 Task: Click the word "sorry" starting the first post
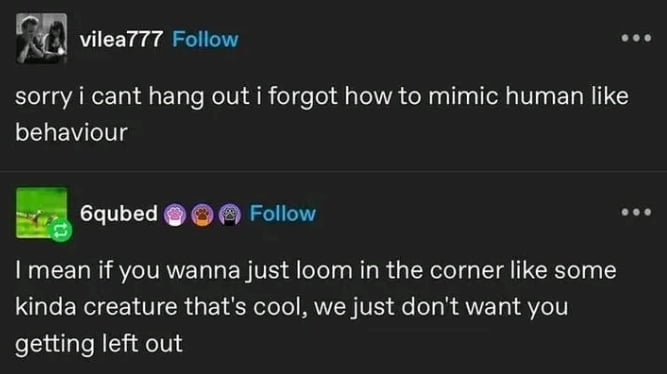point(44,97)
